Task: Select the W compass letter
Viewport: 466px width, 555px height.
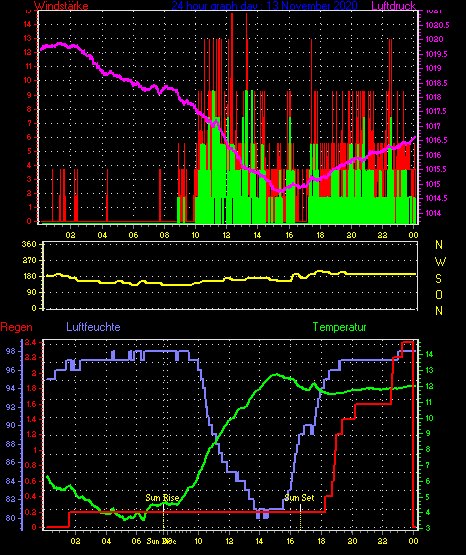Action: [440, 262]
